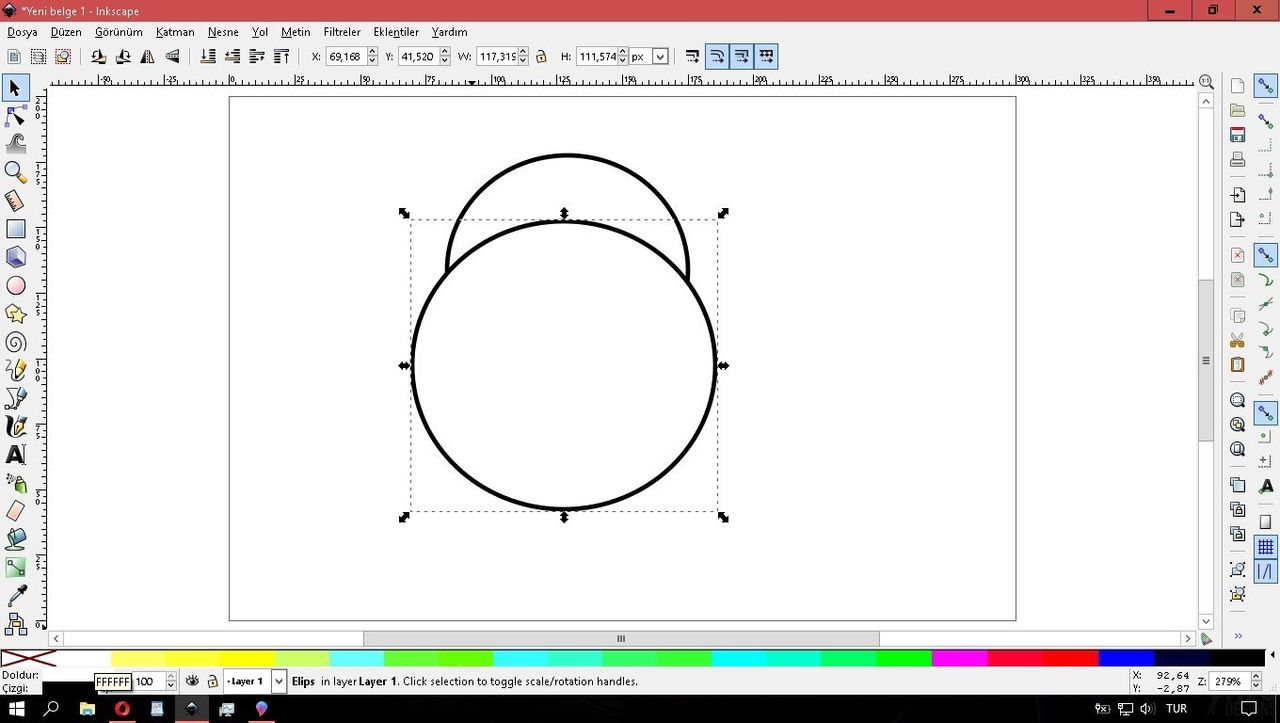
Task: Create new document from command bar
Action: [1238, 86]
